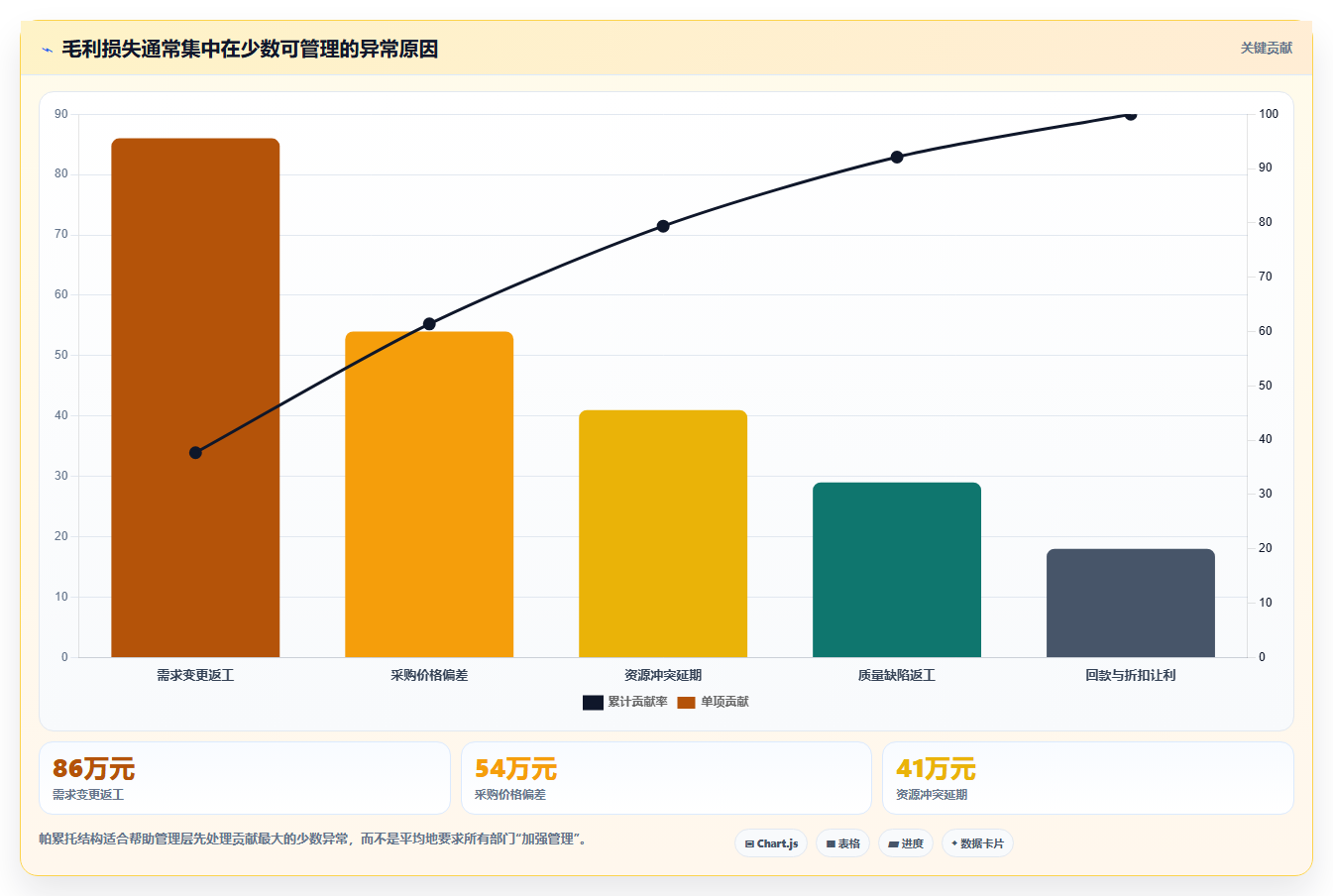Click the teal 质量缺陷返工 bar
The image size is (1333, 896).
[897, 570]
